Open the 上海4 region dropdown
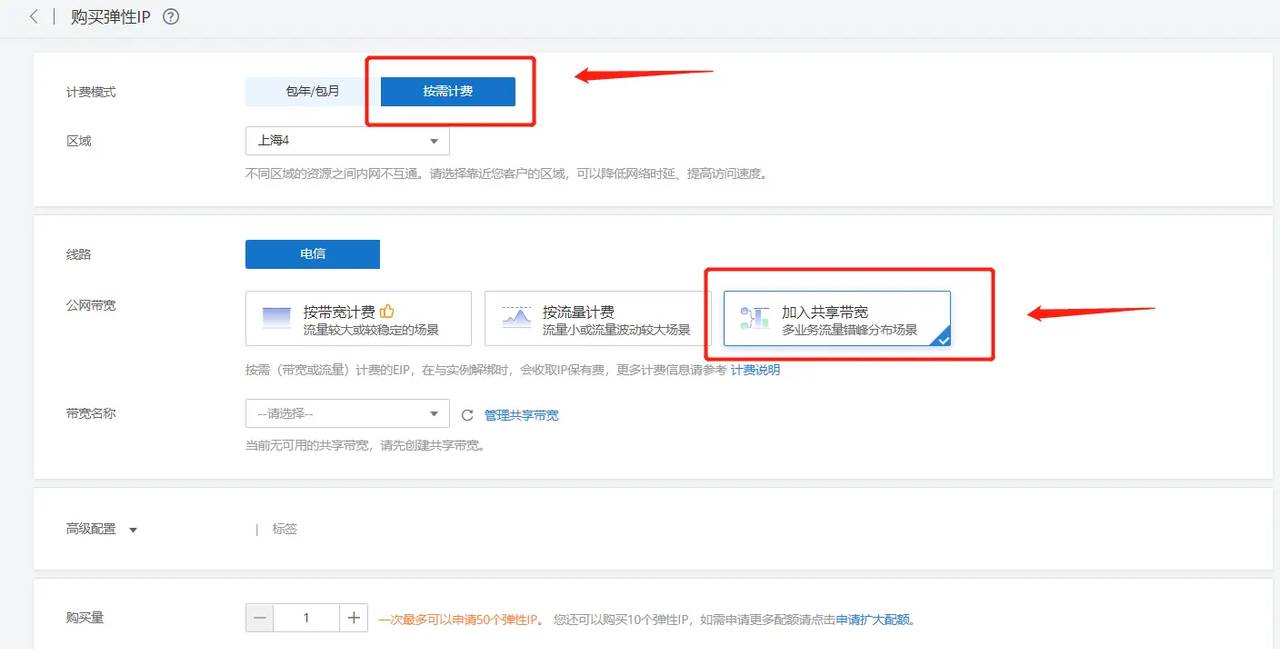1280x649 pixels. click(346, 141)
